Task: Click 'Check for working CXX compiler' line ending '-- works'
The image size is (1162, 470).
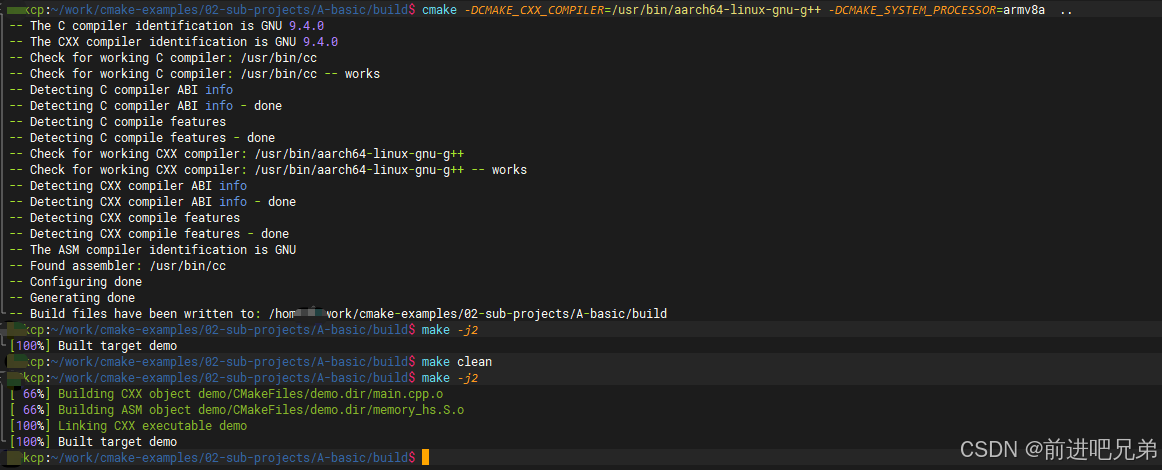Action: pyautogui.click(x=268, y=170)
